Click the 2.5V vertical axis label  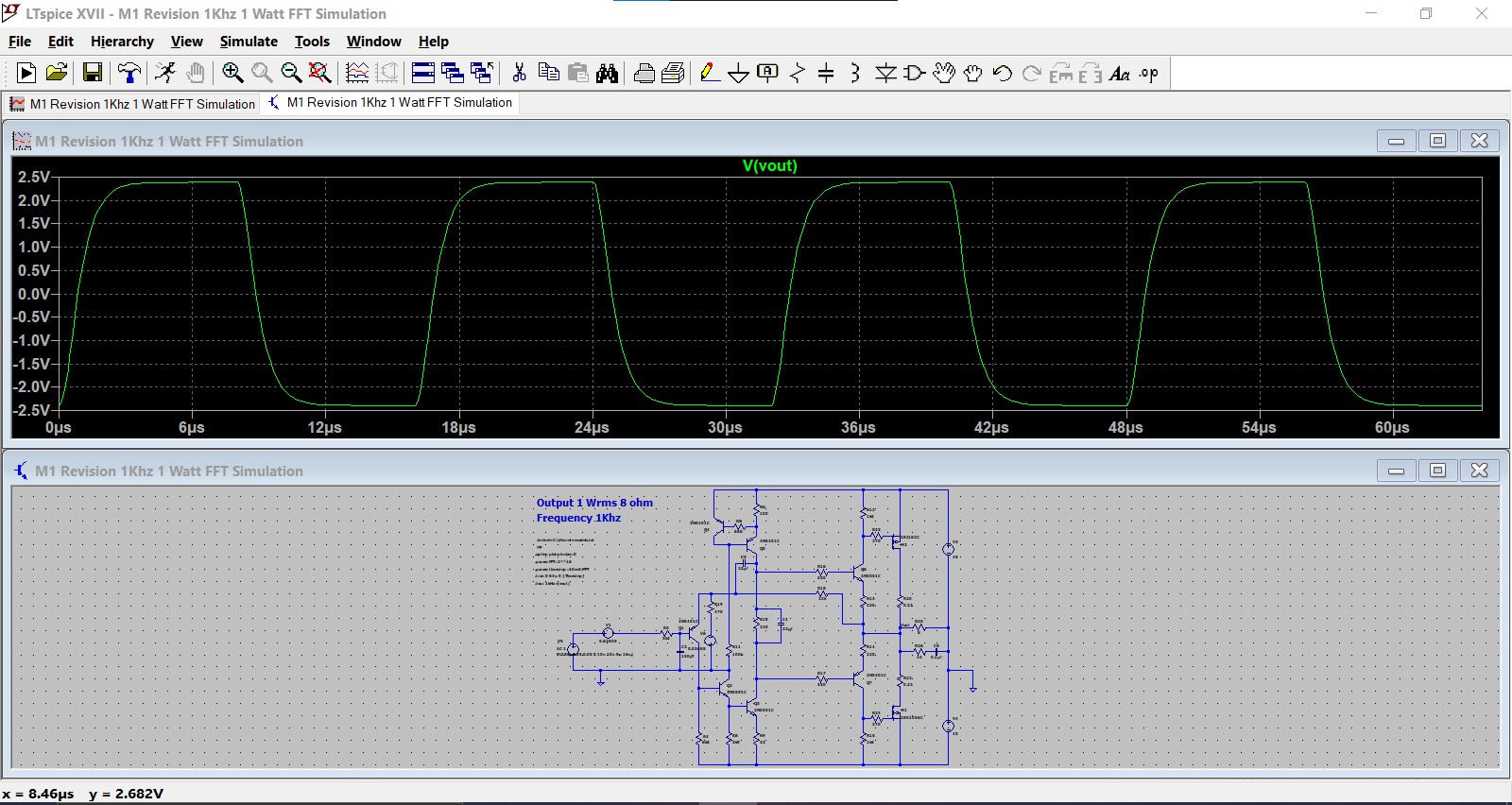pos(34,177)
